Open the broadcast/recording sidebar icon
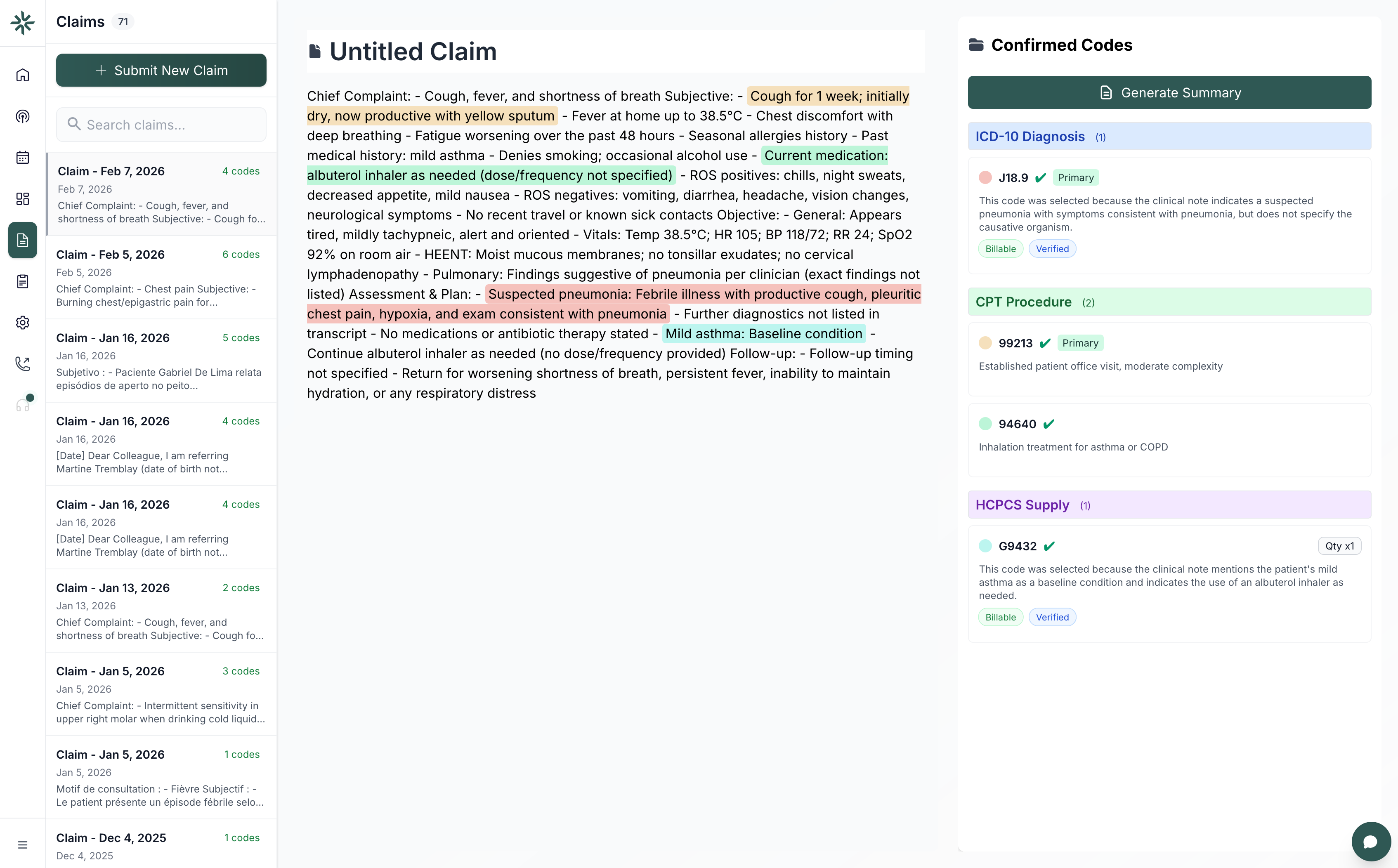Image resolution: width=1398 pixels, height=868 pixels. pos(22,116)
